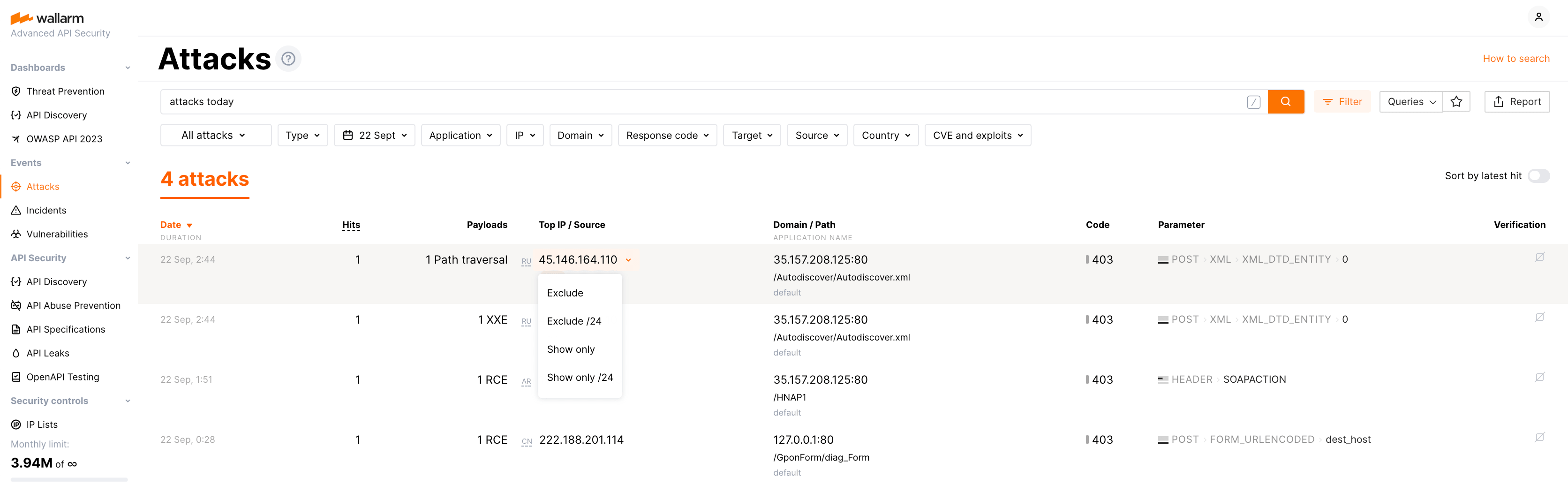Open Vulnerabilities from the Events section
Image resolution: width=1568 pixels, height=485 pixels.
[57, 234]
